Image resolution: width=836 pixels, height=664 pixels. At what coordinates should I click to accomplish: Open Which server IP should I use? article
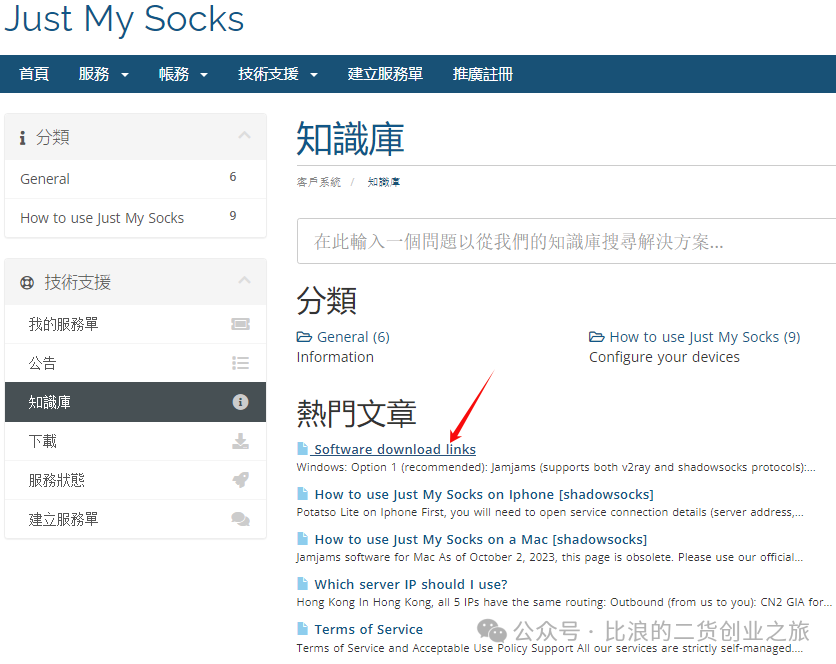pos(411,585)
